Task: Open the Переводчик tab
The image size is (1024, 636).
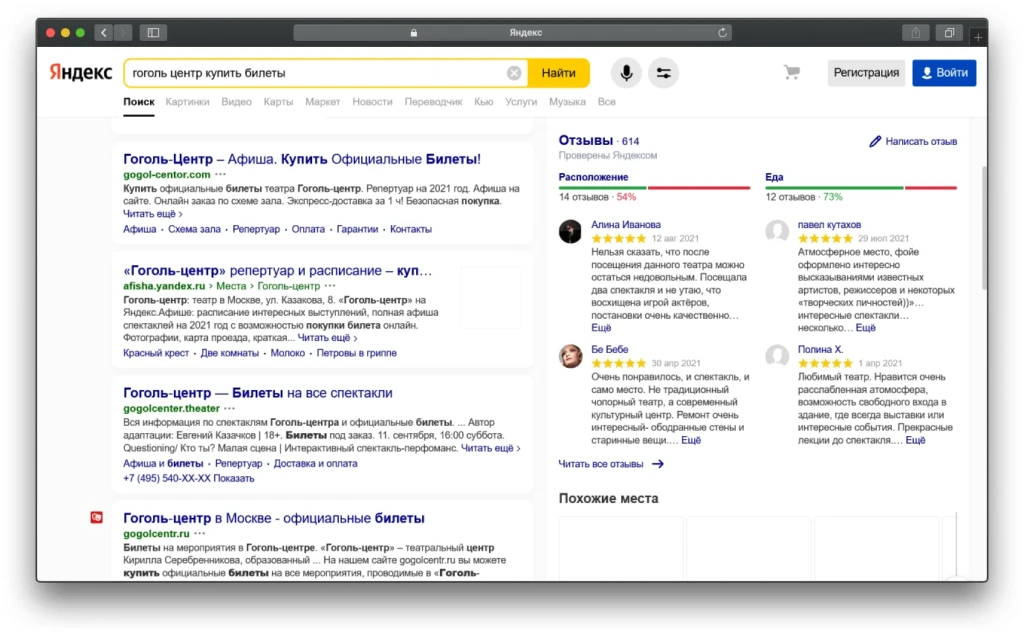Action: (x=433, y=102)
